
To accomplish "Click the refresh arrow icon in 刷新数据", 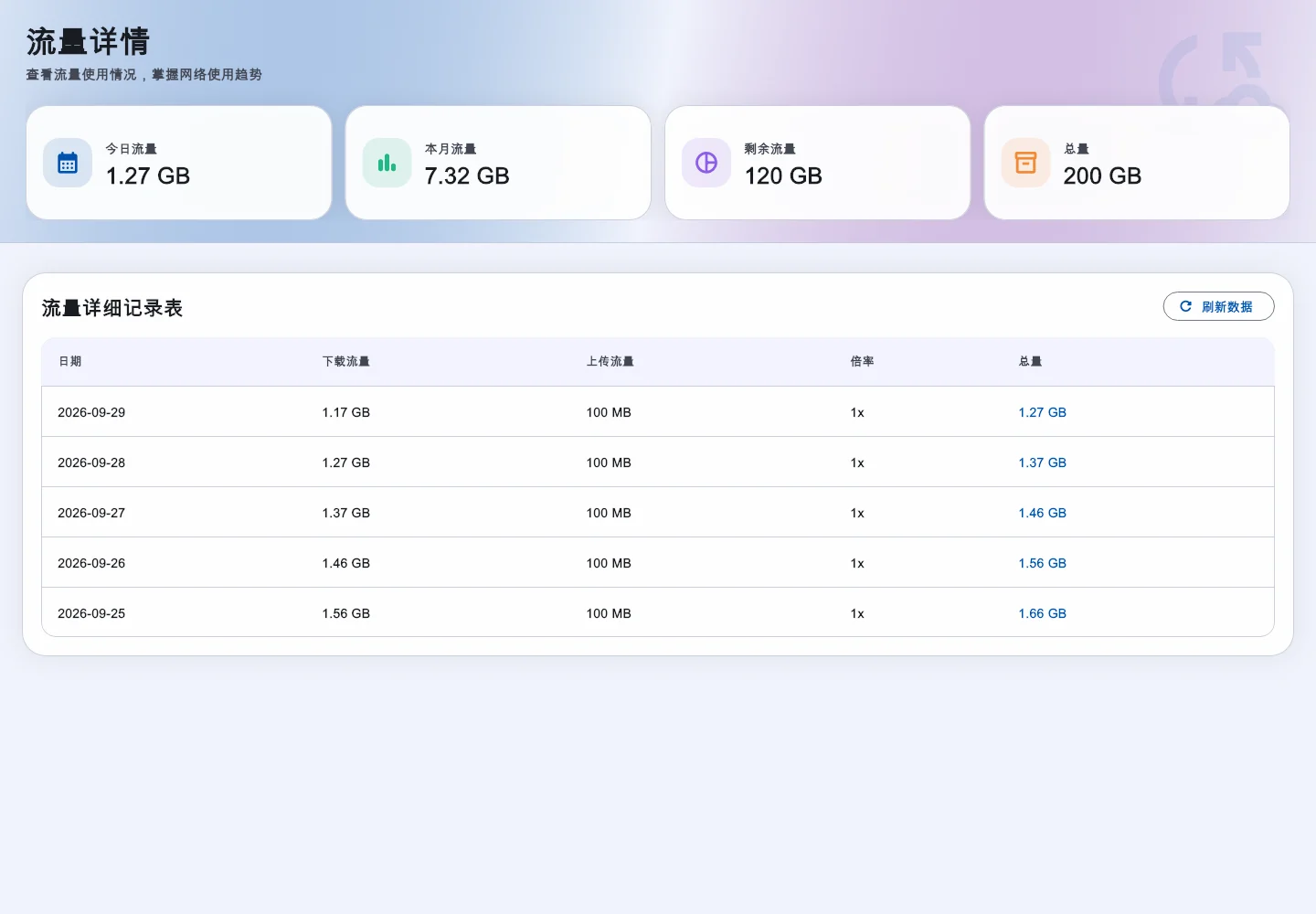I will (1186, 306).
